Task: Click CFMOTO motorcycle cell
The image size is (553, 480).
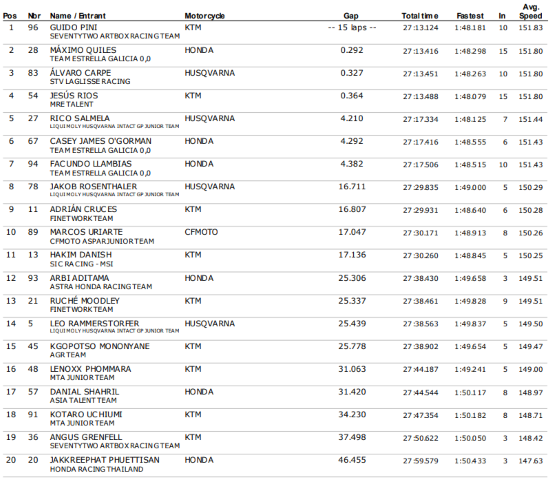Action: (x=201, y=232)
